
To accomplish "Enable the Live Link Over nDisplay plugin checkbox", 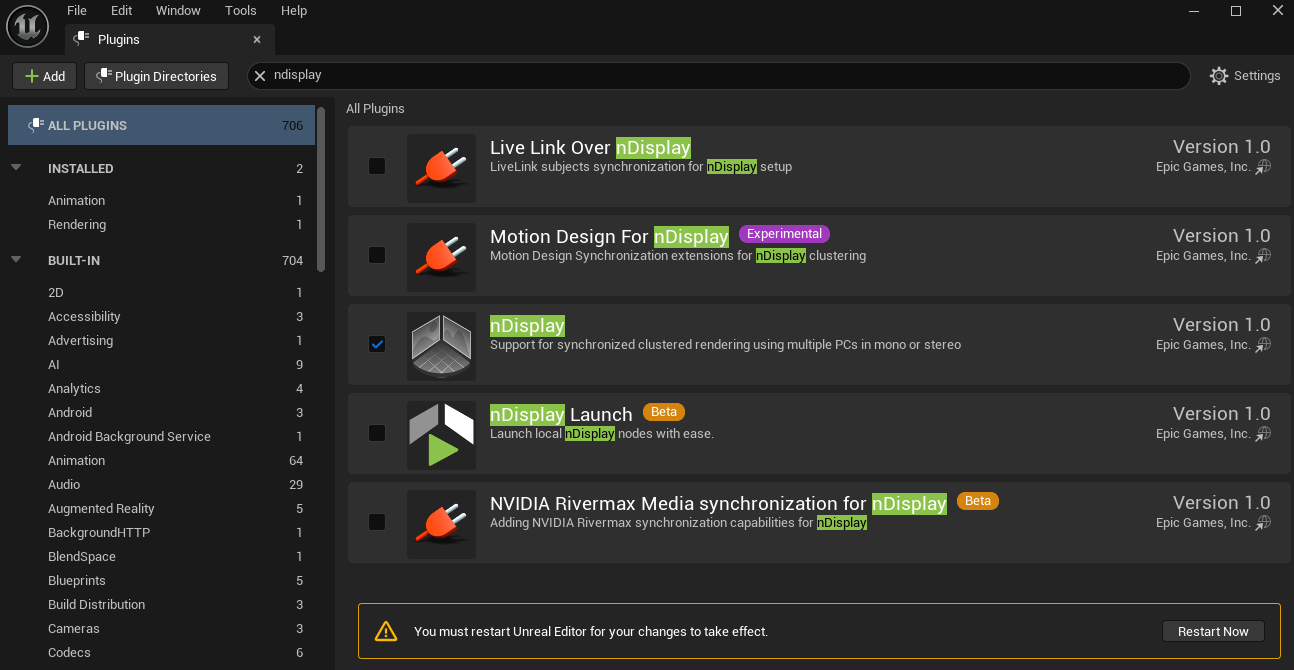I will [x=377, y=166].
